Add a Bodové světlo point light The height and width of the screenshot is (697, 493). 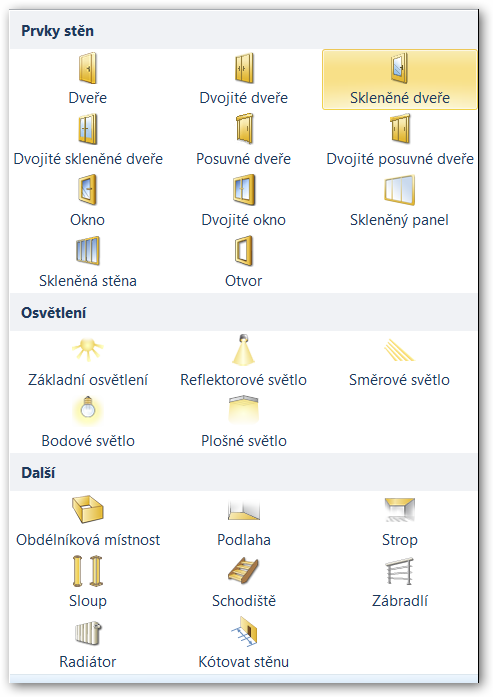[88, 422]
